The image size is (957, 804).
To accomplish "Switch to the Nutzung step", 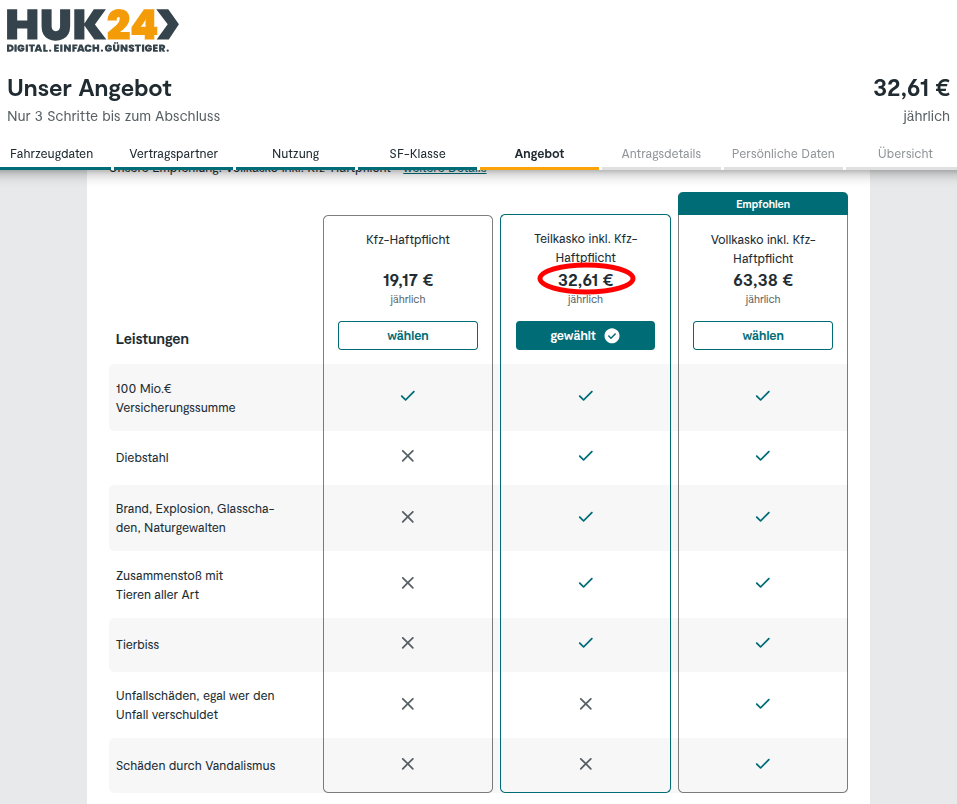I will coord(295,154).
